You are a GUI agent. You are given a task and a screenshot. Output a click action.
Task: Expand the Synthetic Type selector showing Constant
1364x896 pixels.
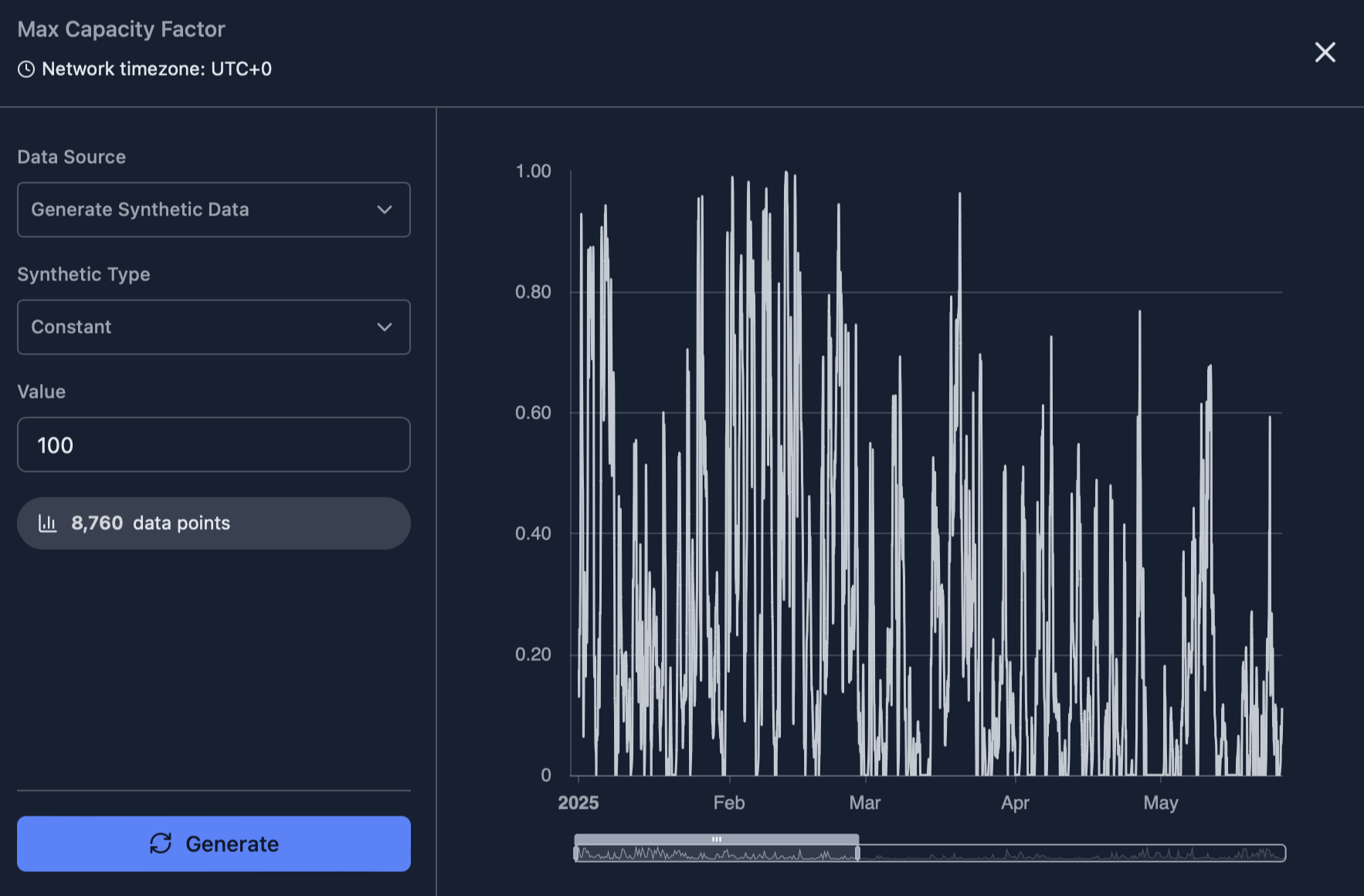(x=214, y=327)
